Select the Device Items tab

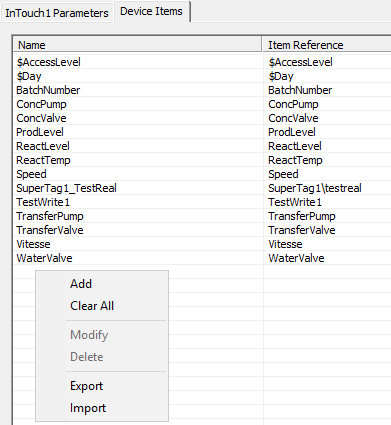(151, 11)
